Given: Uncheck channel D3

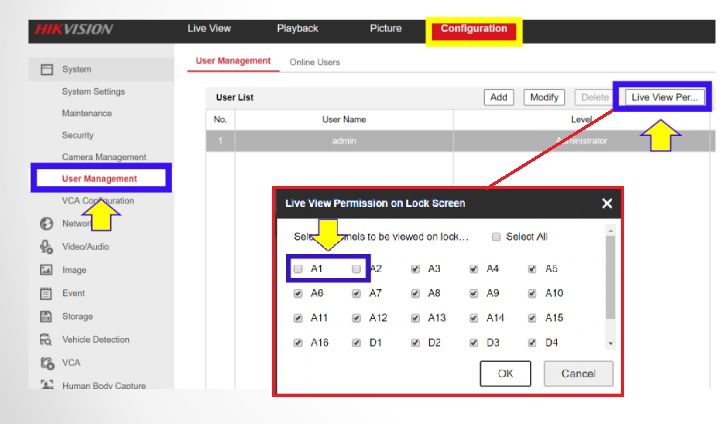Looking at the screenshot, I should pos(474,343).
